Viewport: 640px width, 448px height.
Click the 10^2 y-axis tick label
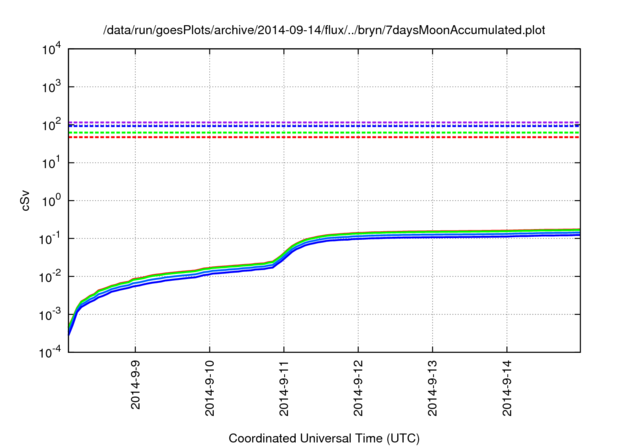pos(52,125)
